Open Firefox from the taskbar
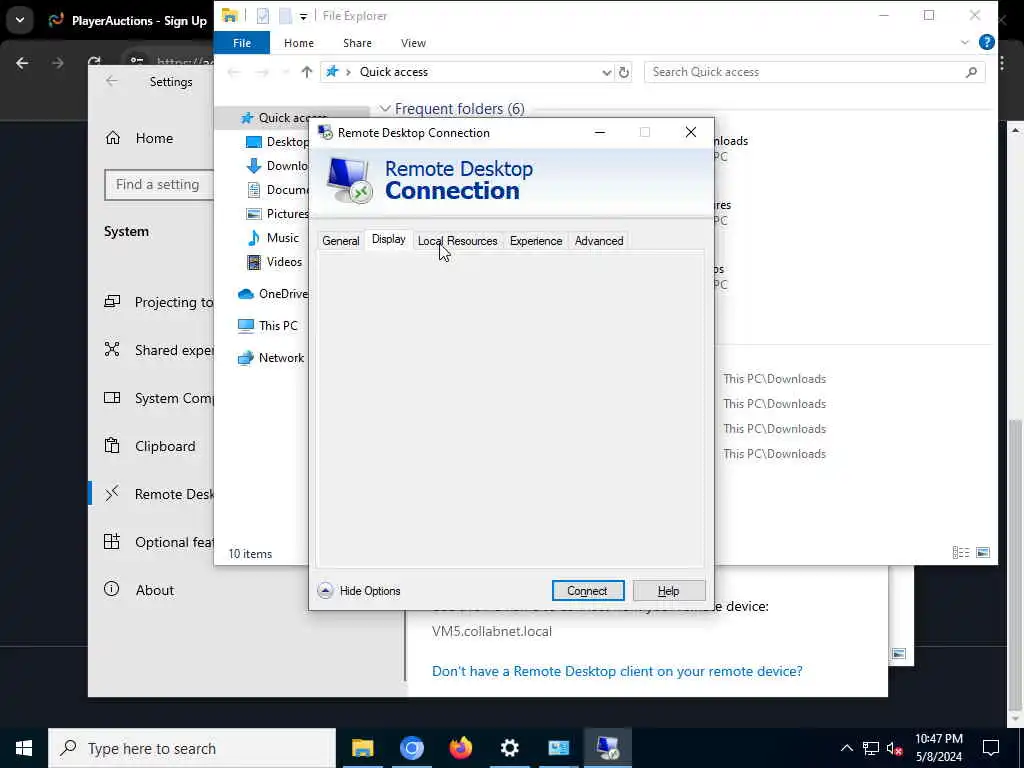The image size is (1024, 768). click(460, 748)
